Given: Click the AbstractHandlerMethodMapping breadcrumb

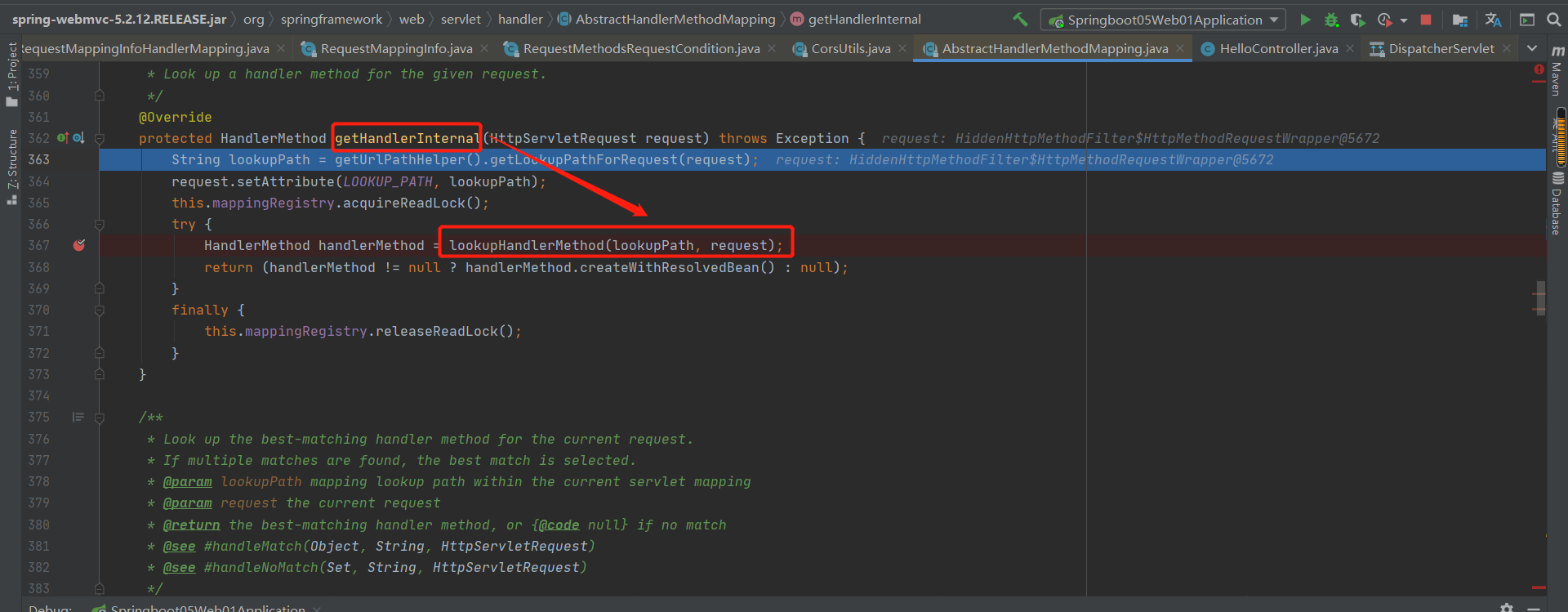Looking at the screenshot, I should [666, 19].
